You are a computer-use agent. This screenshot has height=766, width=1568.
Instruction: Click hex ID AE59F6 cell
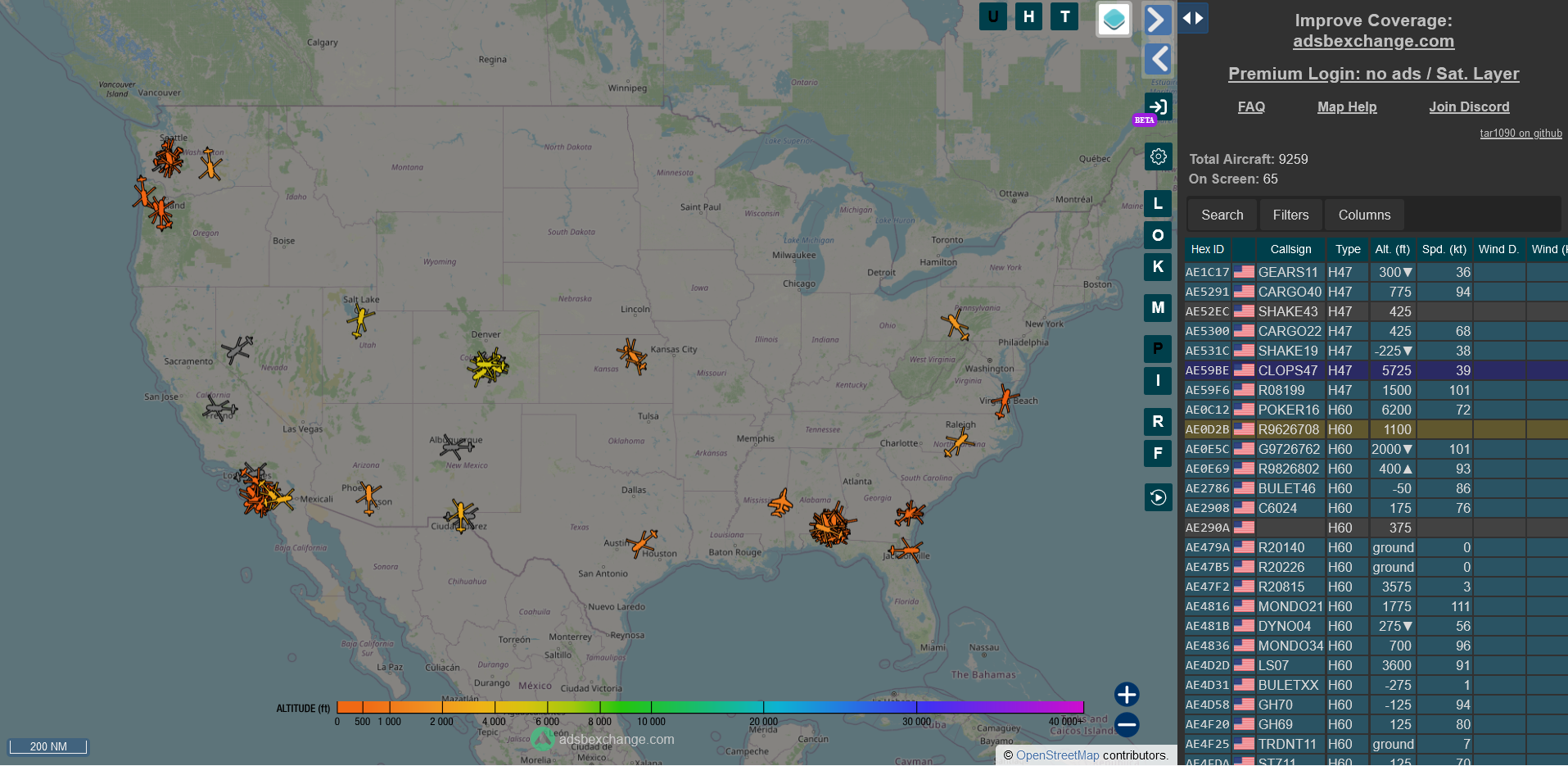[x=1207, y=390]
